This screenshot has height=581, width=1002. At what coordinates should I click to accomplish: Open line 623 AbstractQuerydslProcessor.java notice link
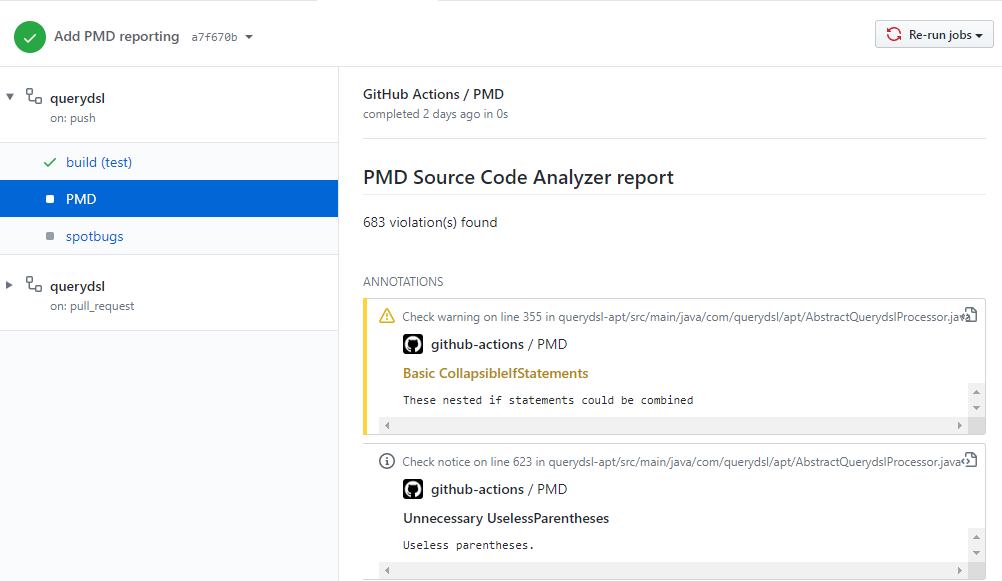681,461
